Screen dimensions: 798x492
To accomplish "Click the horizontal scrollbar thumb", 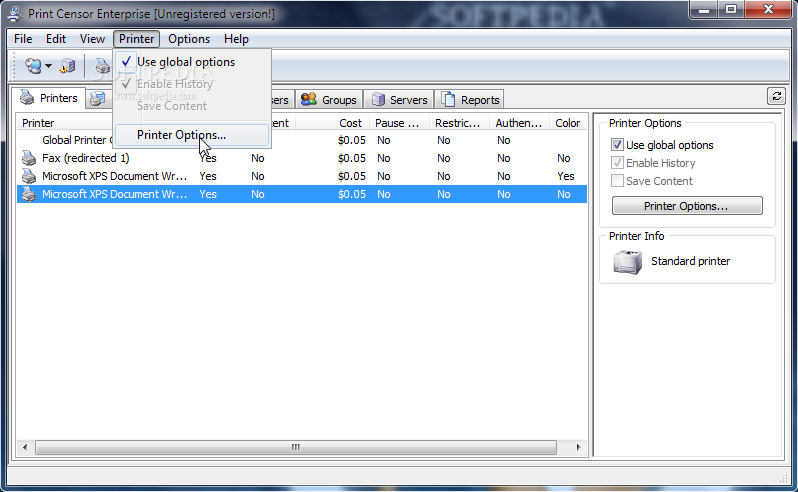I will (296, 447).
